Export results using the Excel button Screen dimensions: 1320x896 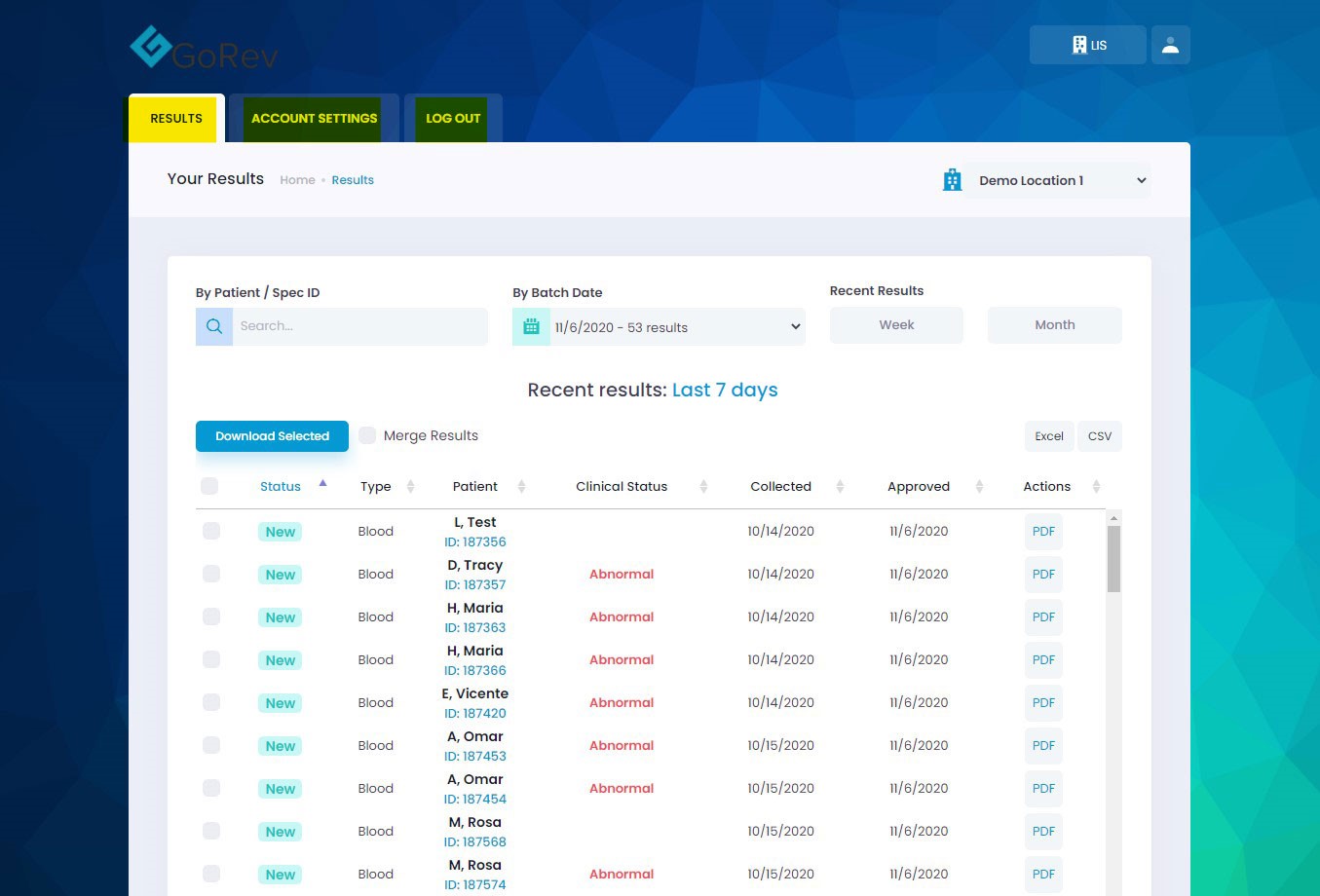[1048, 436]
